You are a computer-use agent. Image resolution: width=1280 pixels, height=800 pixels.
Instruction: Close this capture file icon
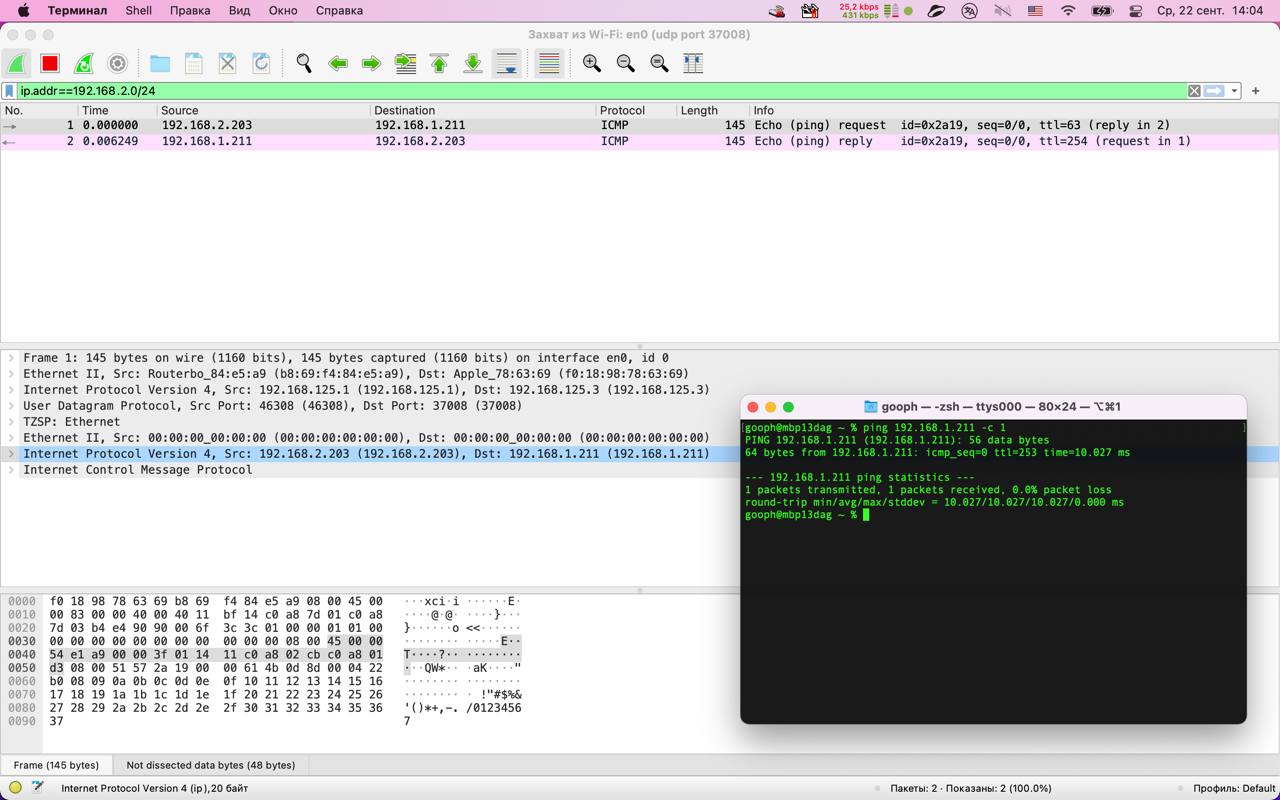coord(228,63)
